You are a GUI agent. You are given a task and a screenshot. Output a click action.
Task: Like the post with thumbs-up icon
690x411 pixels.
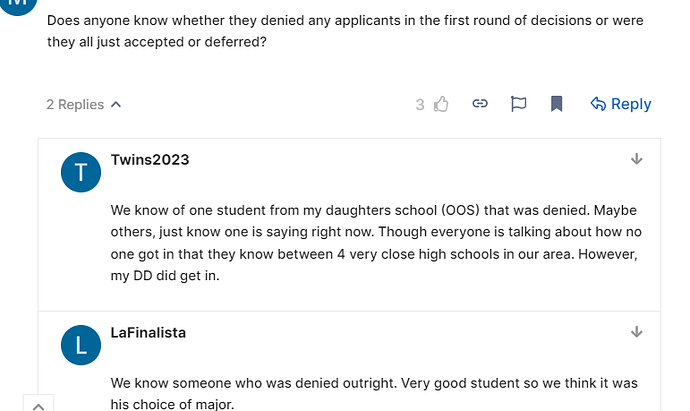point(442,104)
